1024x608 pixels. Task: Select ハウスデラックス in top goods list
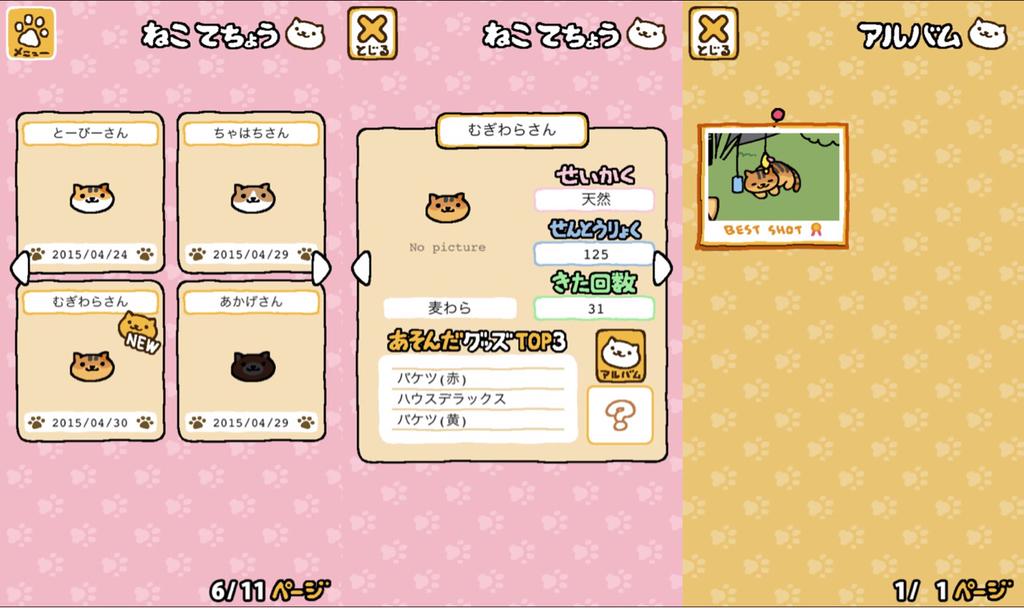(451, 398)
